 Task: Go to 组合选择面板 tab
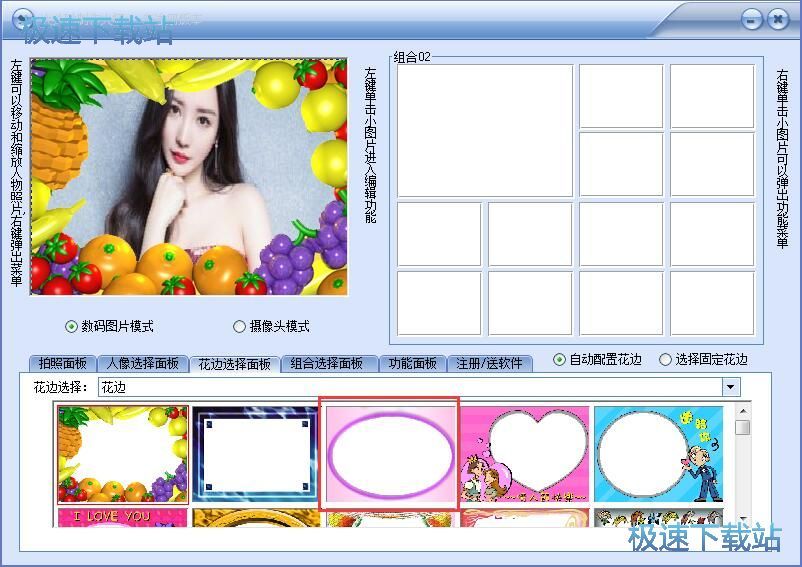327,364
